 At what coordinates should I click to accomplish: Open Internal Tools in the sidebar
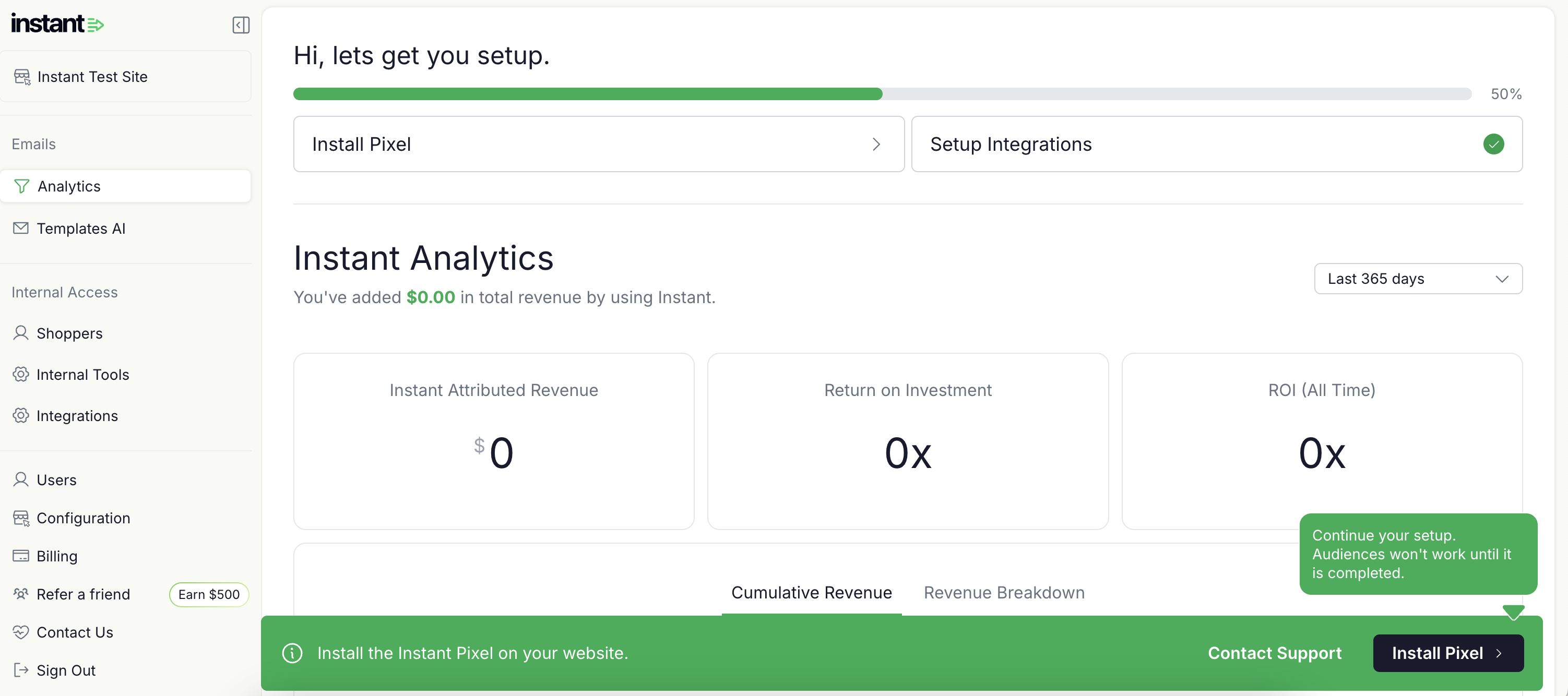(125, 374)
